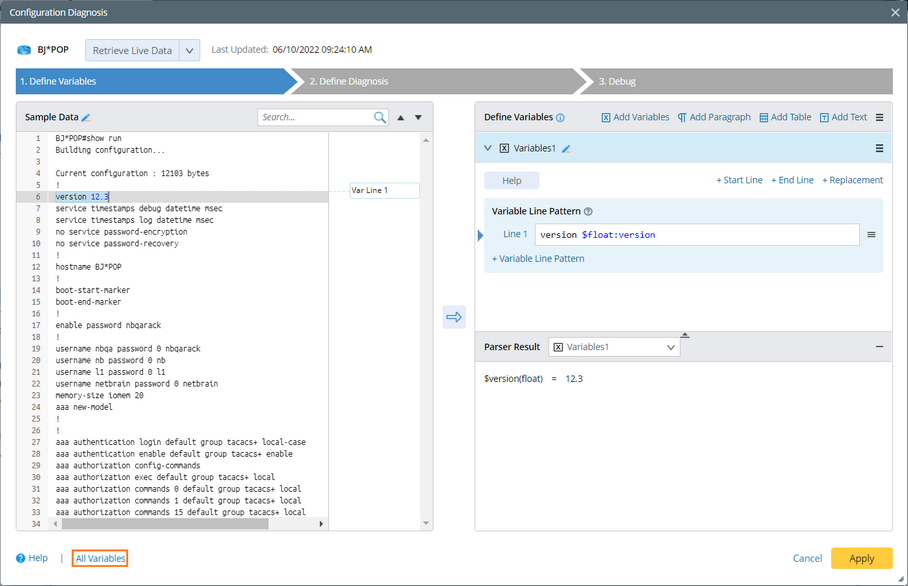Click line 'boot-start-marker'
908x586 pixels.
point(93,290)
